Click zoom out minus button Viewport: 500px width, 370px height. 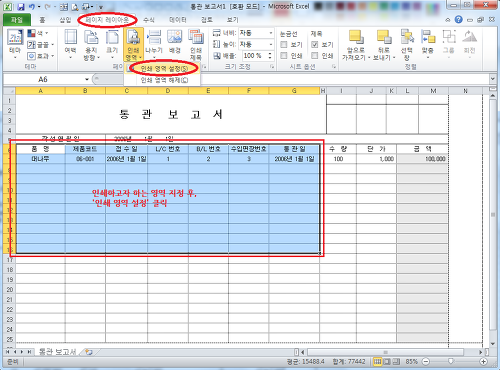426,361
